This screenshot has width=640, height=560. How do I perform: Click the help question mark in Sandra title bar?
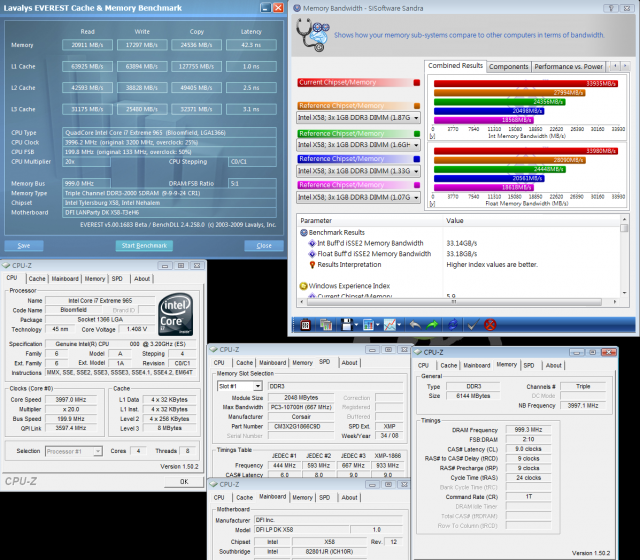click(x=611, y=8)
